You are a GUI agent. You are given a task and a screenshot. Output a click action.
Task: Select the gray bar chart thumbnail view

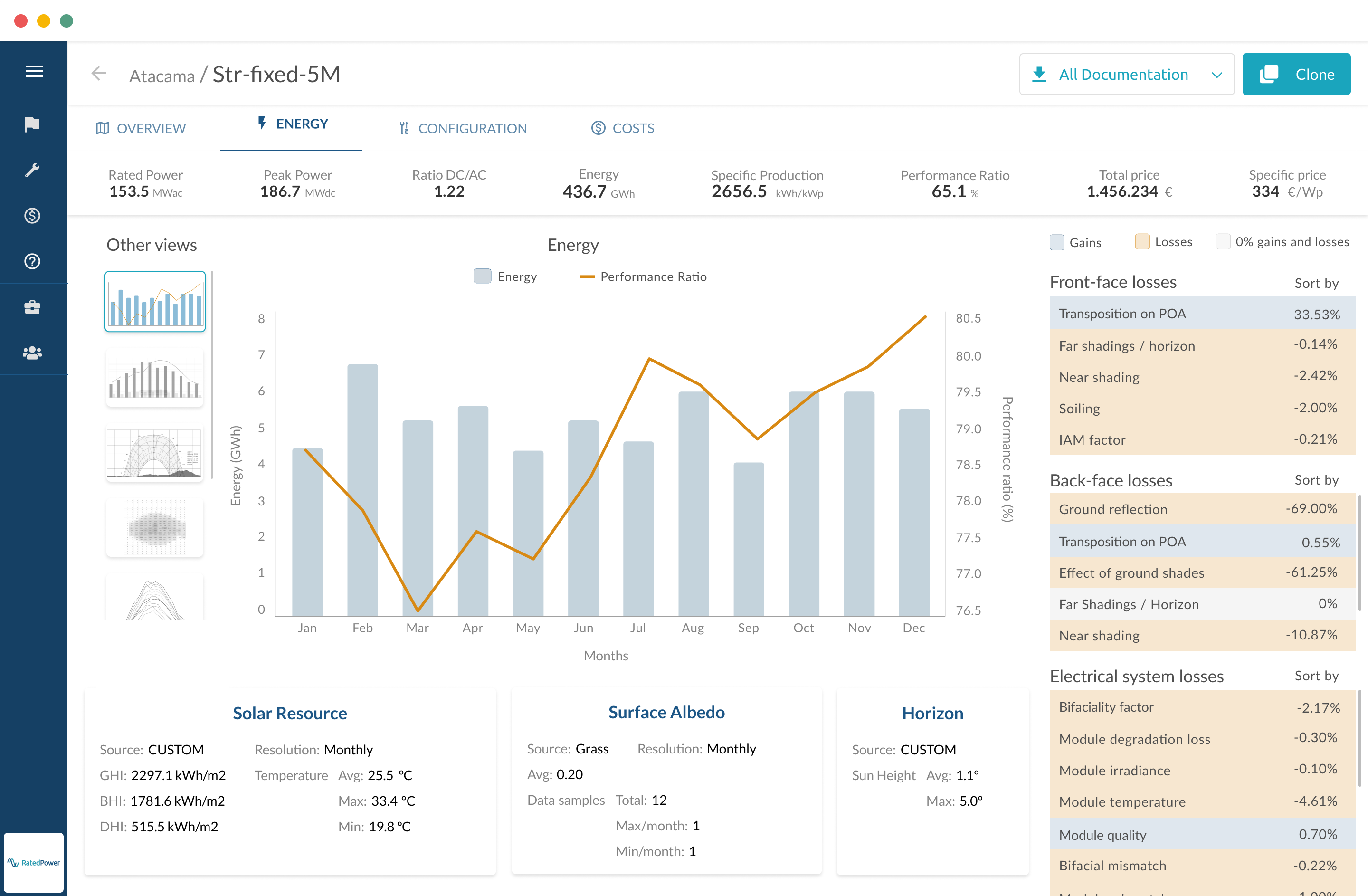pyautogui.click(x=155, y=378)
